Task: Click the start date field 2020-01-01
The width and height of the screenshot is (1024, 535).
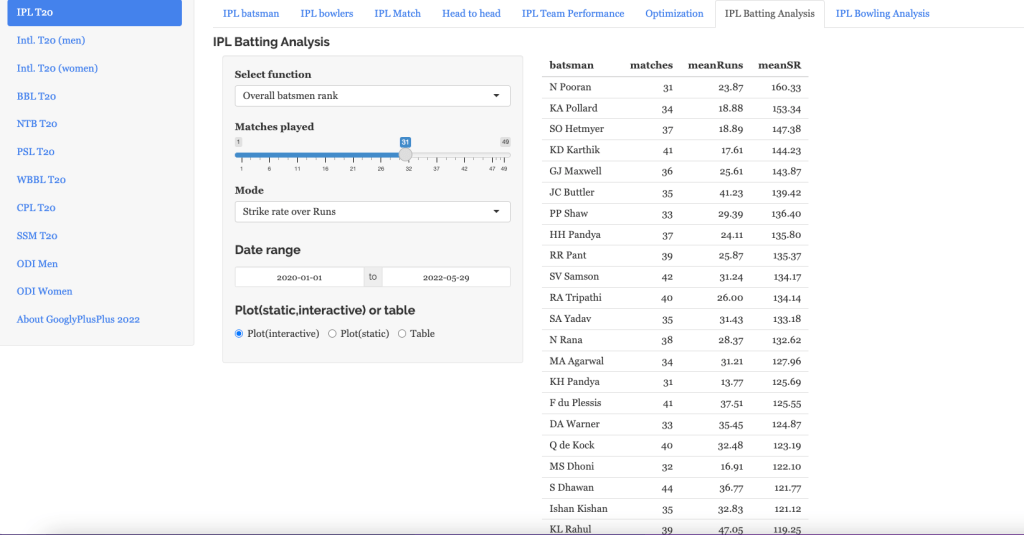Action: pyautogui.click(x=299, y=277)
